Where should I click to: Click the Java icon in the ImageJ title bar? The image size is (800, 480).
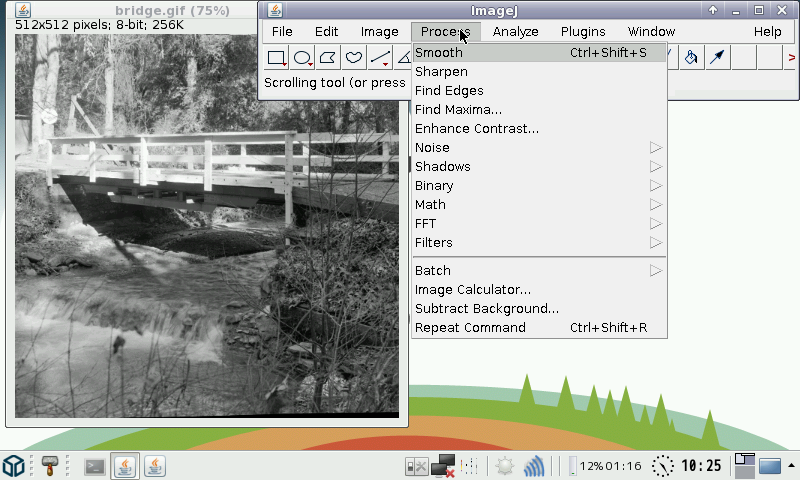tap(276, 10)
